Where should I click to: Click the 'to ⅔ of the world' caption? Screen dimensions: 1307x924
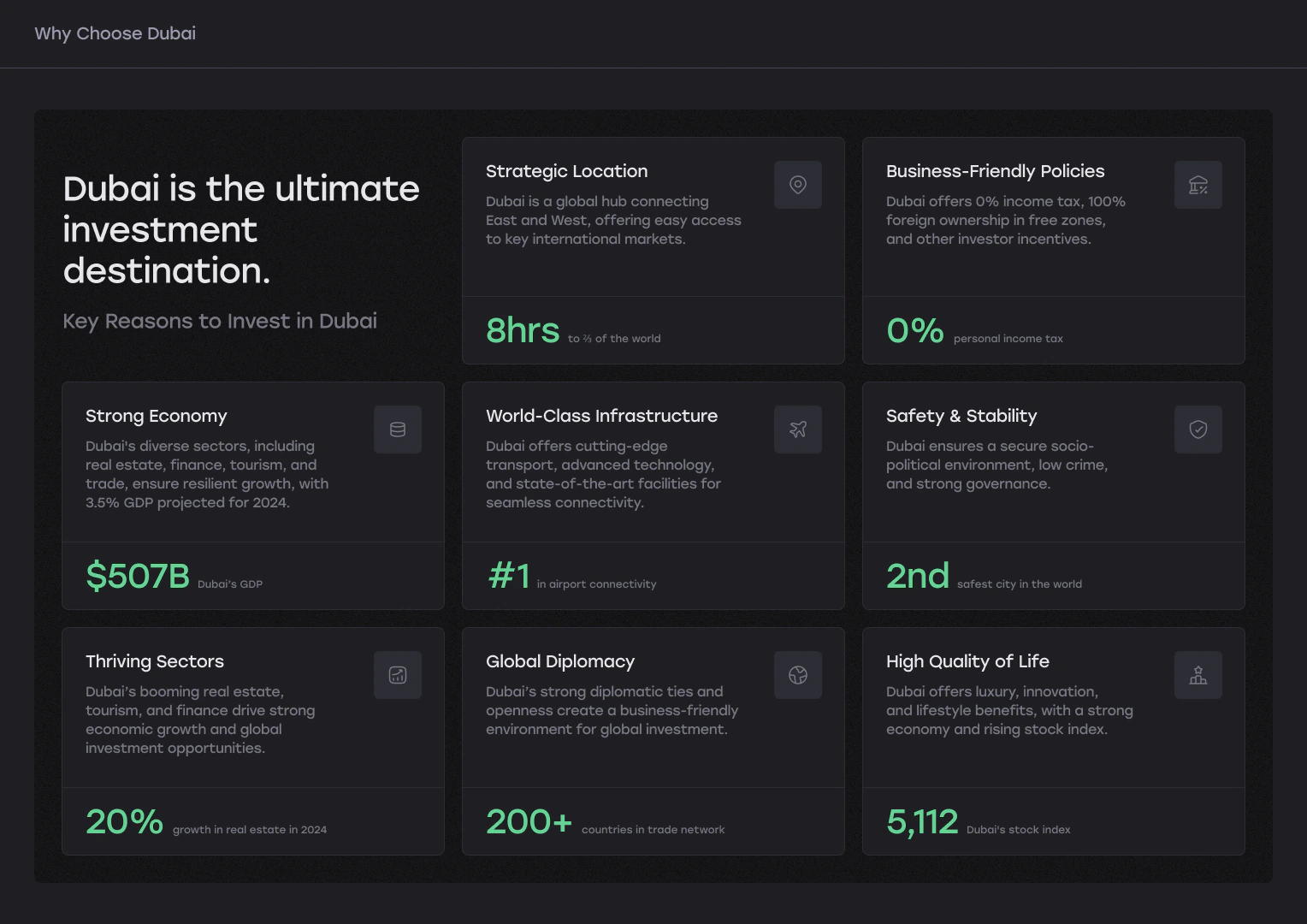click(x=614, y=339)
